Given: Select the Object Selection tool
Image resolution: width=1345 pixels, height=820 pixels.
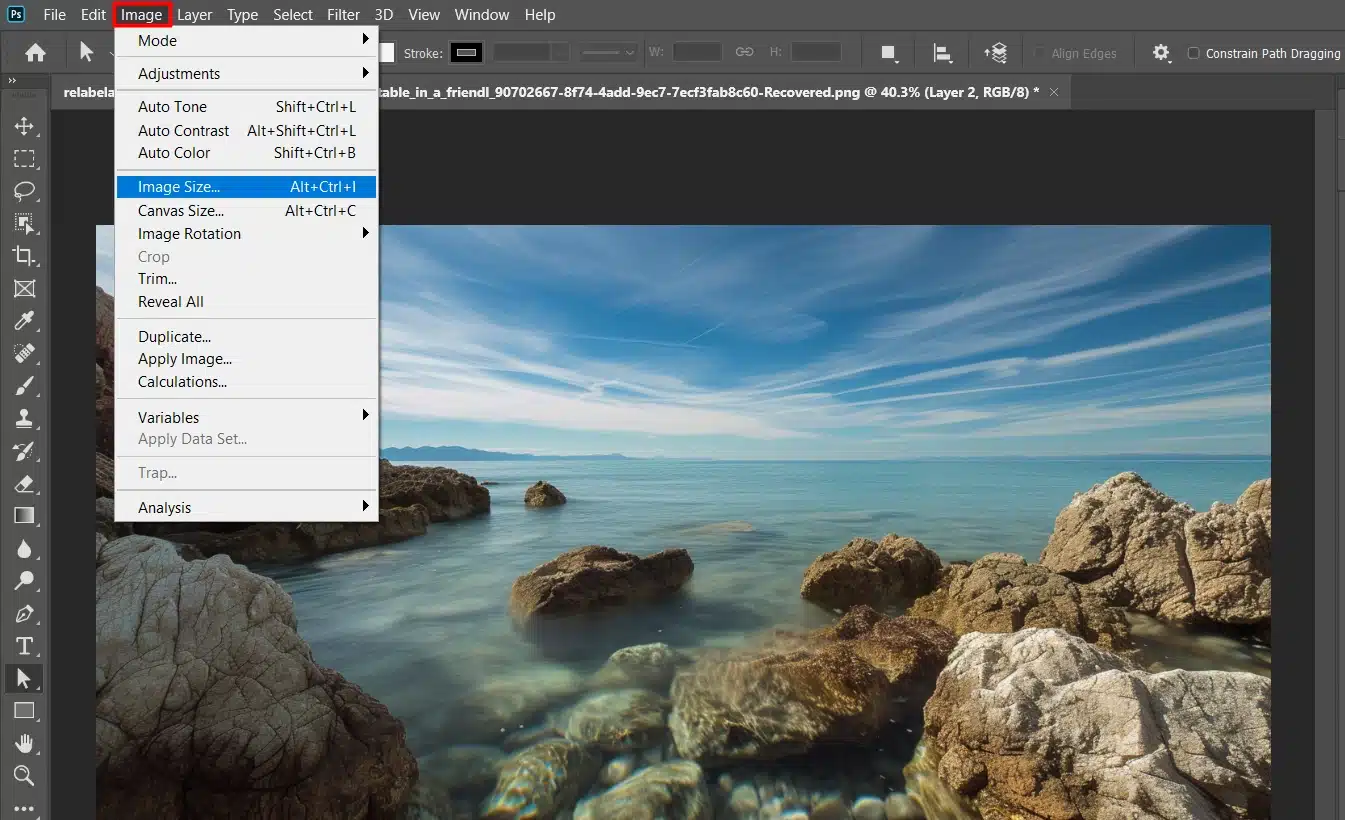Looking at the screenshot, I should pyautogui.click(x=24, y=223).
